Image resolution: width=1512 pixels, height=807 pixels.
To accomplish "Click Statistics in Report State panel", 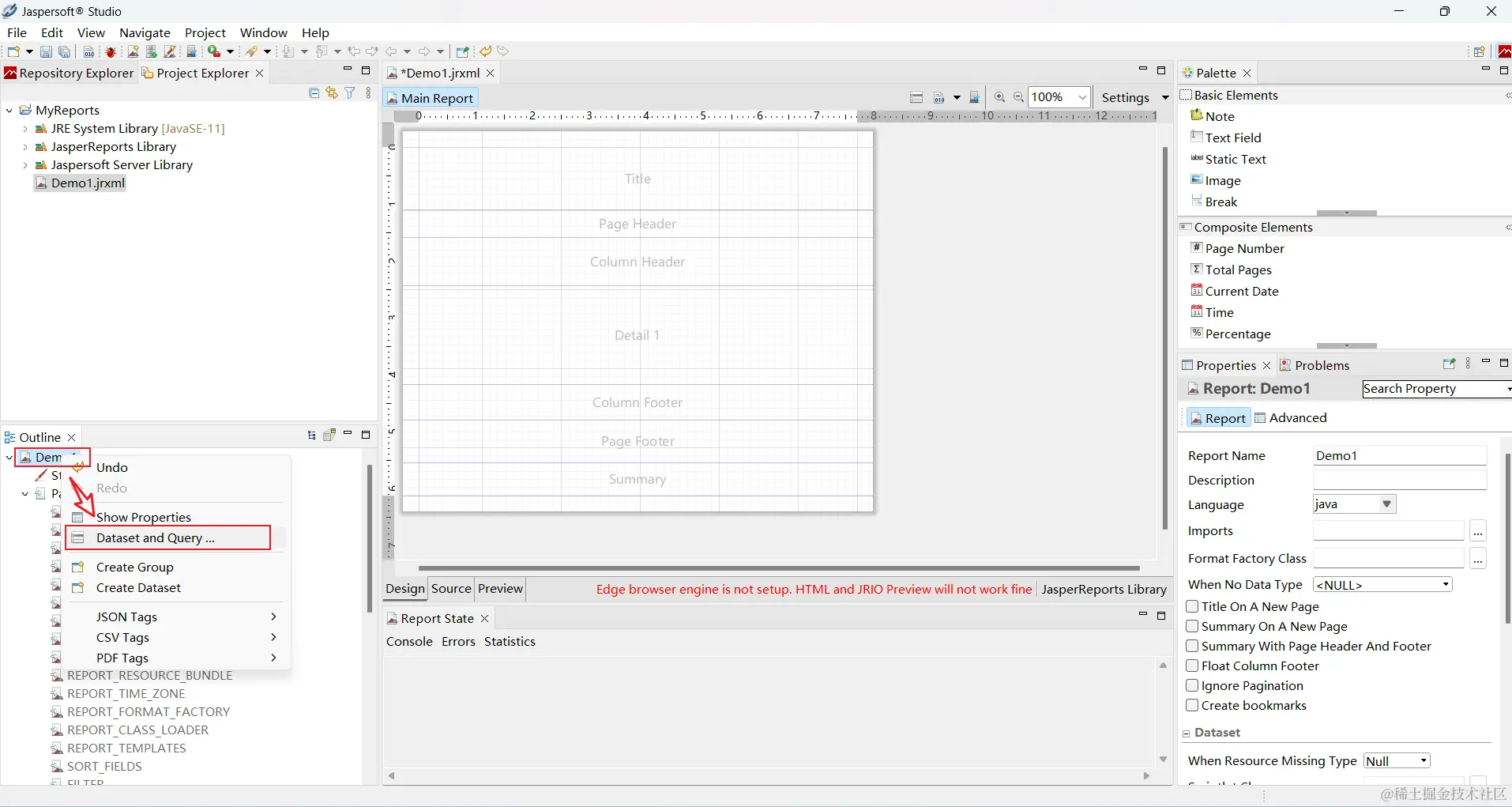I will pyautogui.click(x=510, y=642).
